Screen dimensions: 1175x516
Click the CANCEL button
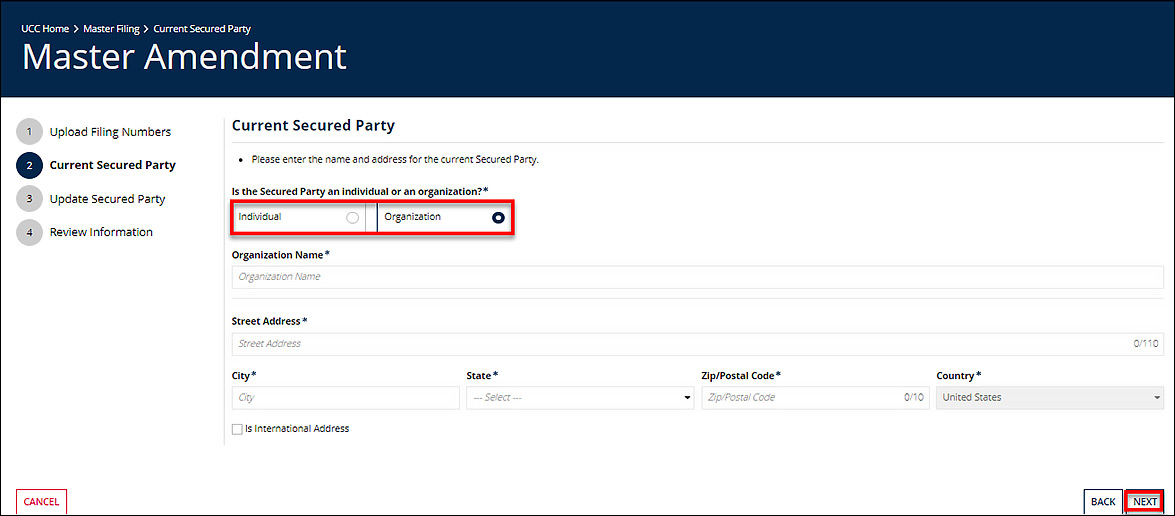pyautogui.click(x=41, y=502)
